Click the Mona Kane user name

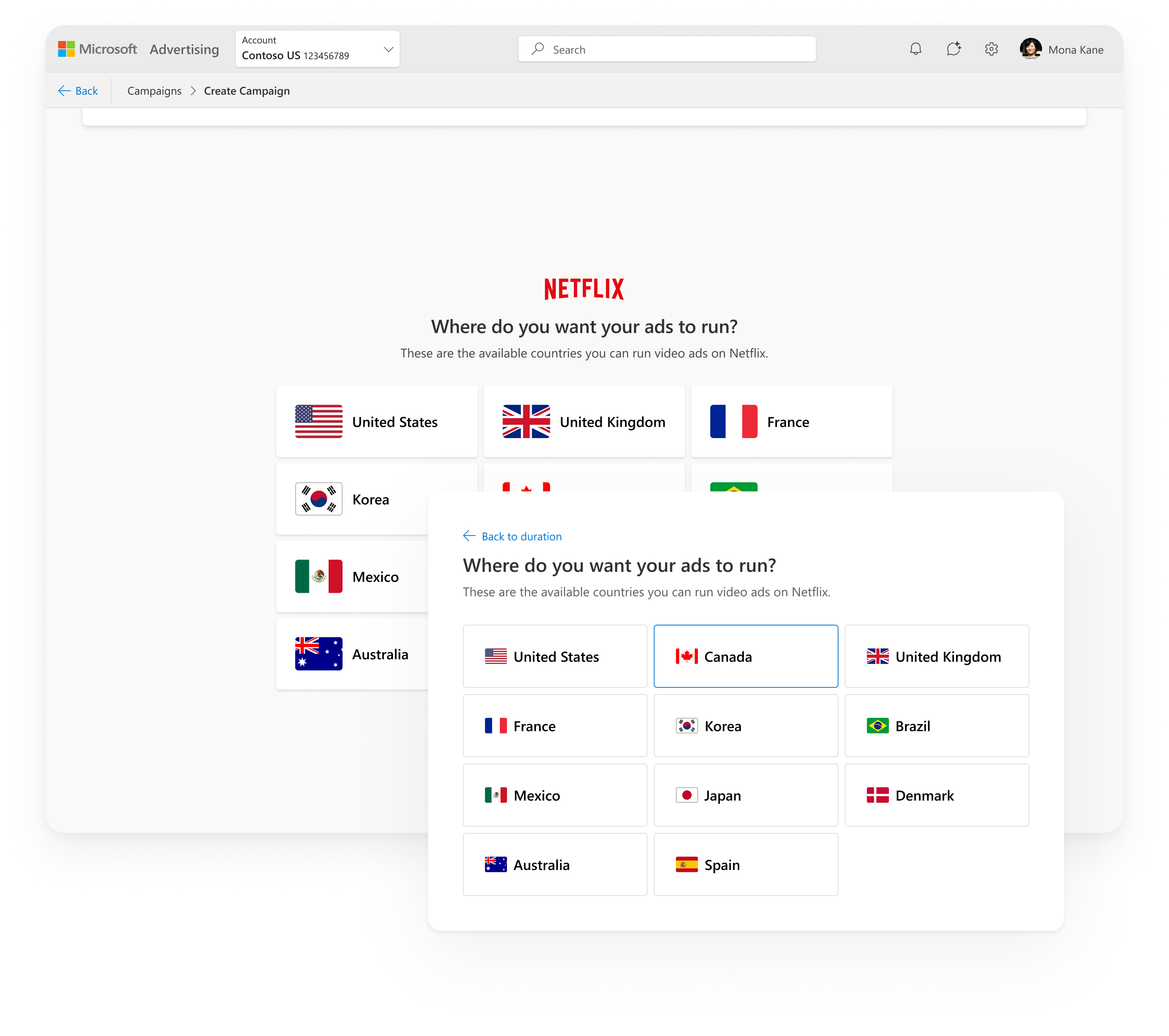tap(1076, 50)
